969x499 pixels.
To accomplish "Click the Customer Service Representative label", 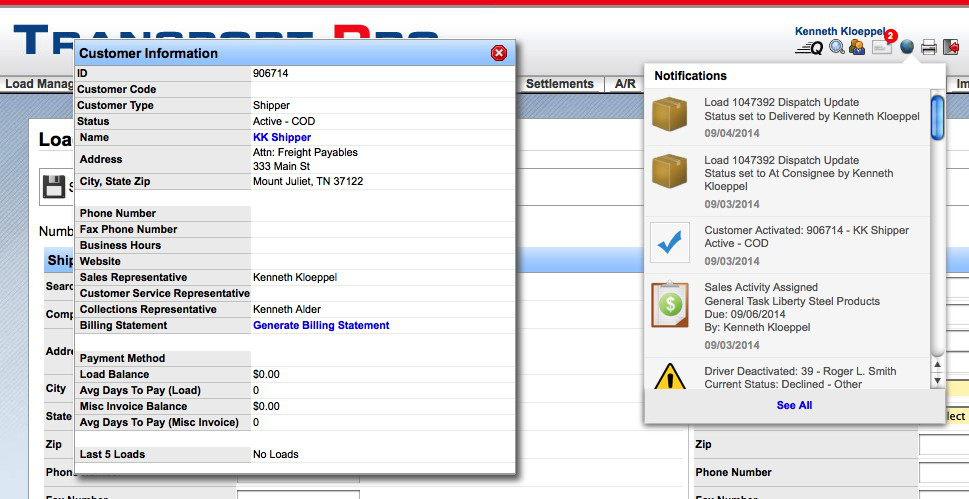I will click(164, 293).
